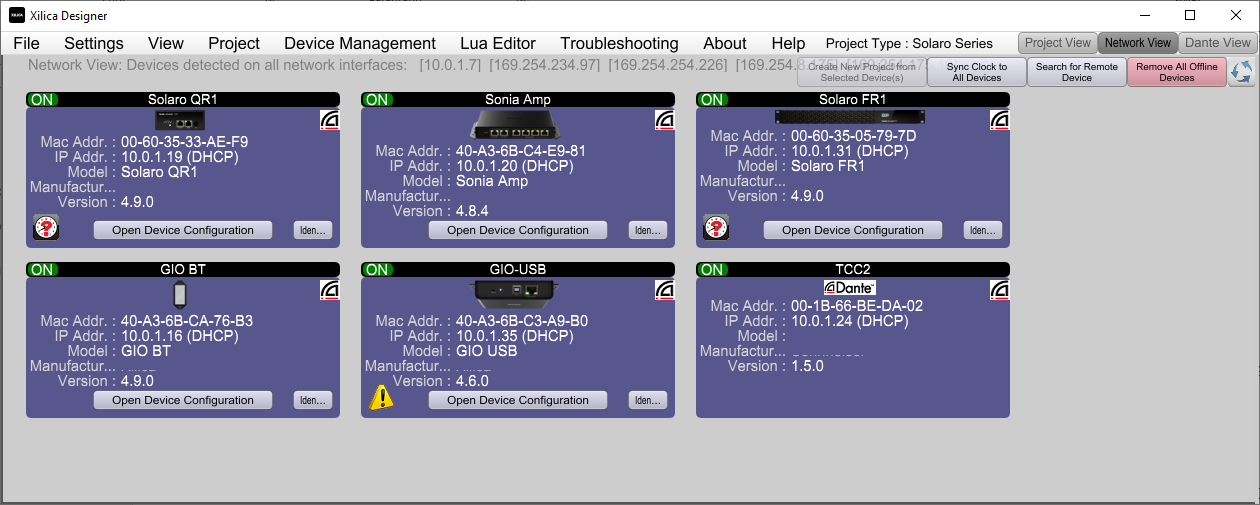Switch to Dante View tab
1260x505 pixels.
coord(1218,43)
